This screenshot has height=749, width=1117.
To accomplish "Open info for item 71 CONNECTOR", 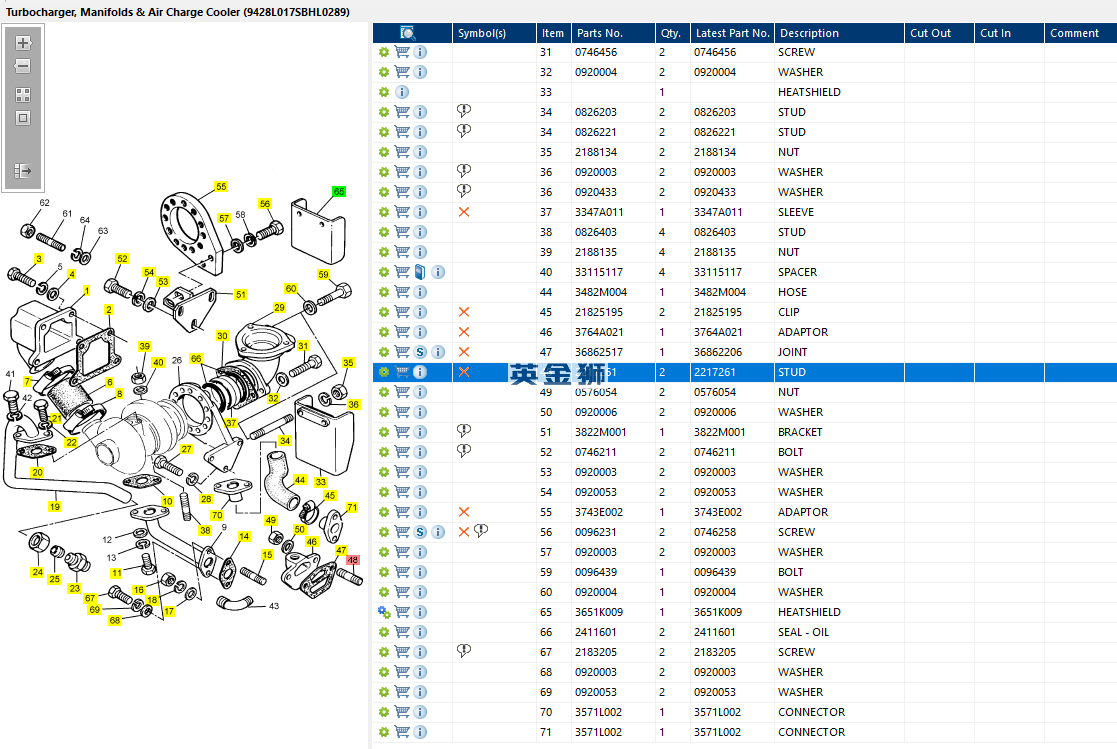I will click(x=420, y=732).
